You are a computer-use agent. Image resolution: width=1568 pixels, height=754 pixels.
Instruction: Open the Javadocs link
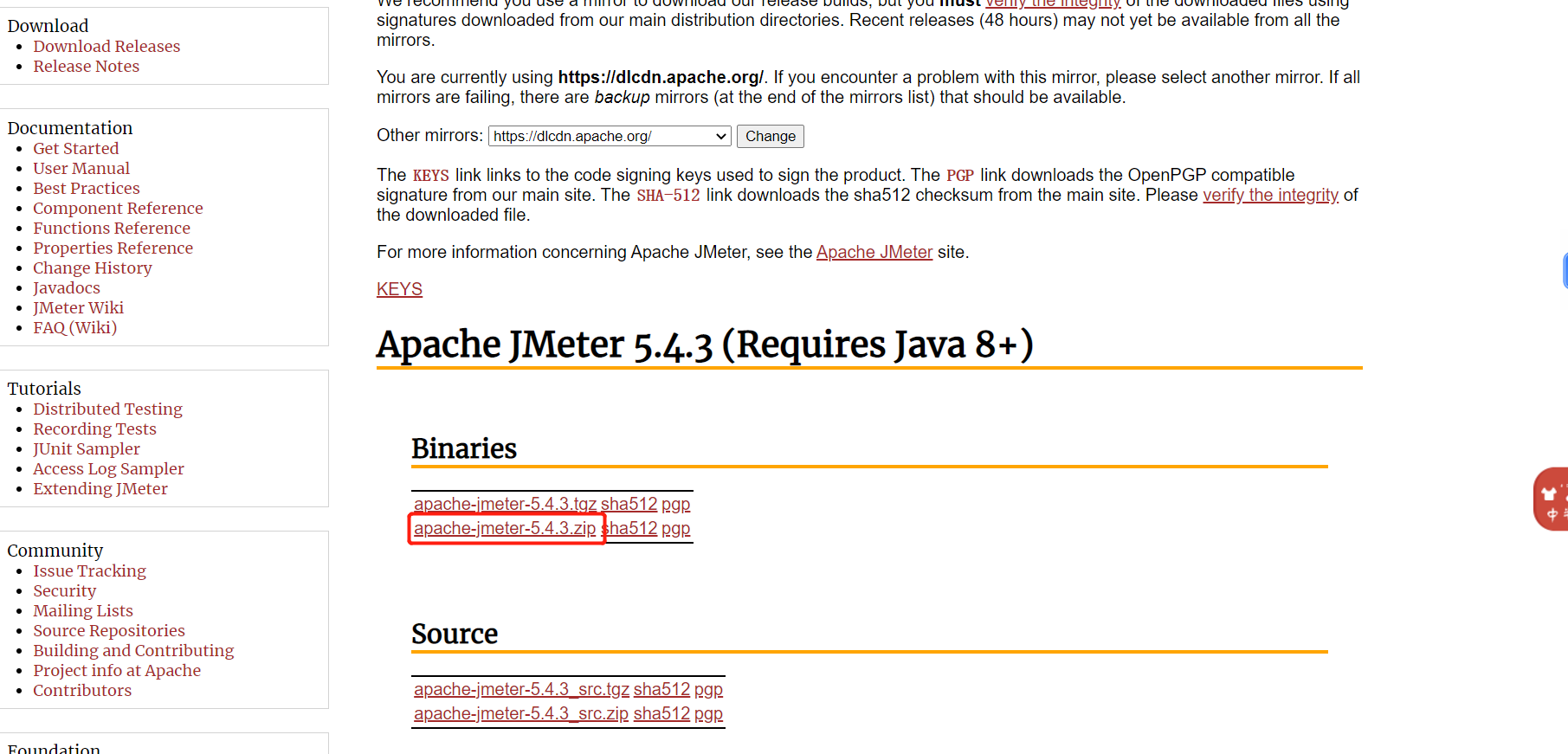(67, 287)
